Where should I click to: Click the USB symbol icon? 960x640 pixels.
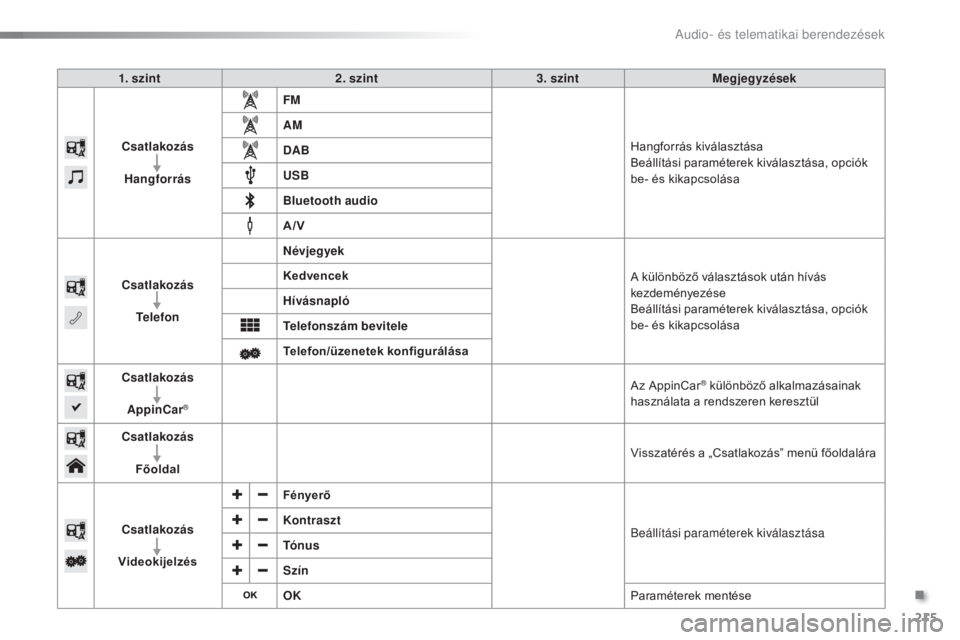[x=250, y=175]
